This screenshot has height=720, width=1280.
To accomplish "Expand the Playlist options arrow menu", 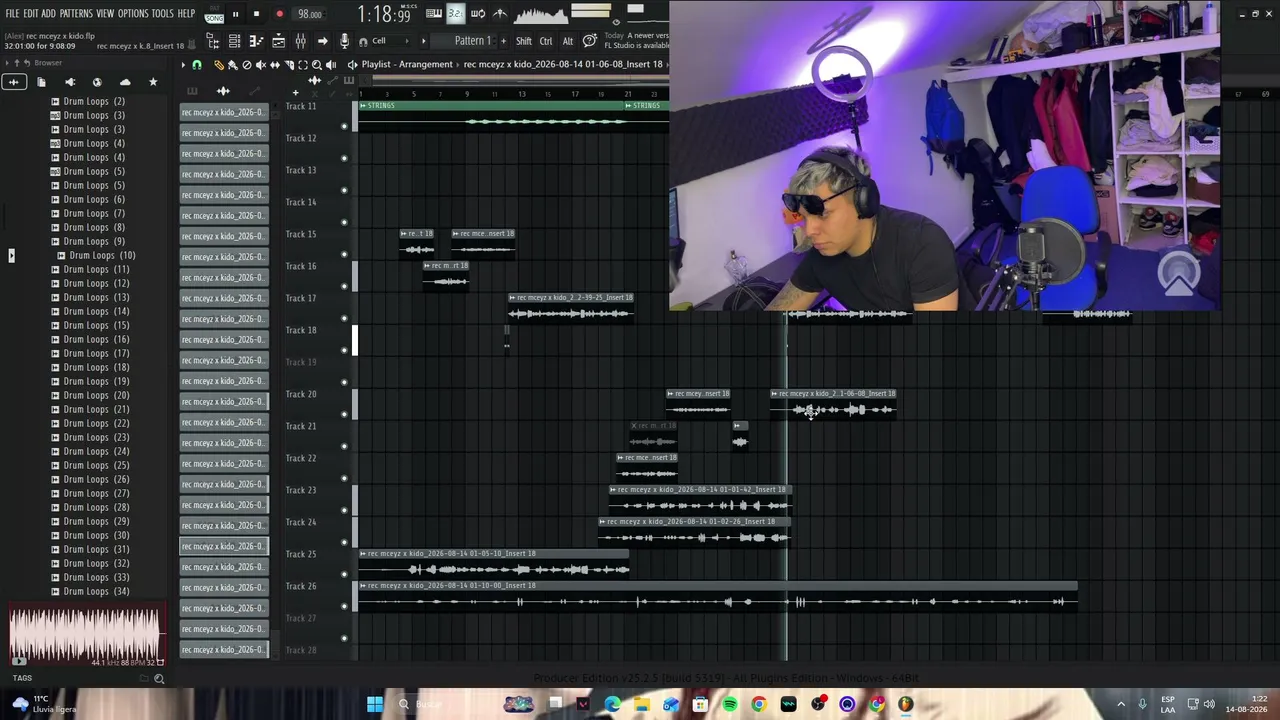I will (x=183, y=65).
